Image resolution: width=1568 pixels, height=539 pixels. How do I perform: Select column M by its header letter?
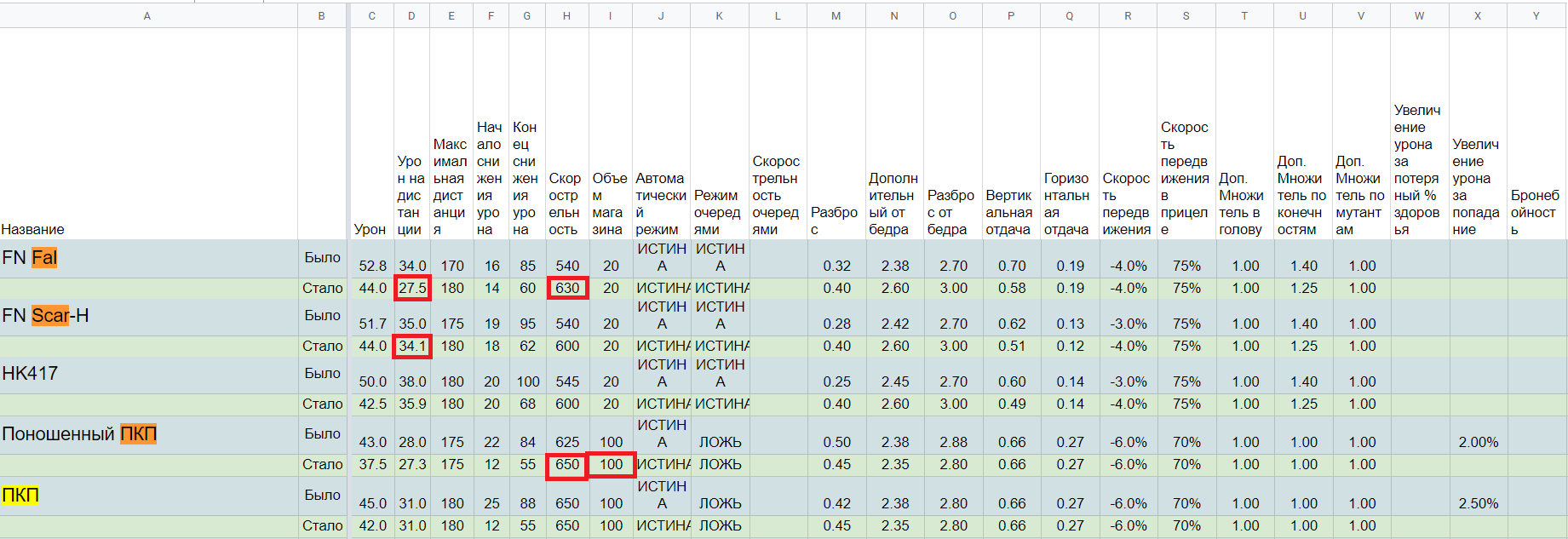click(x=836, y=15)
